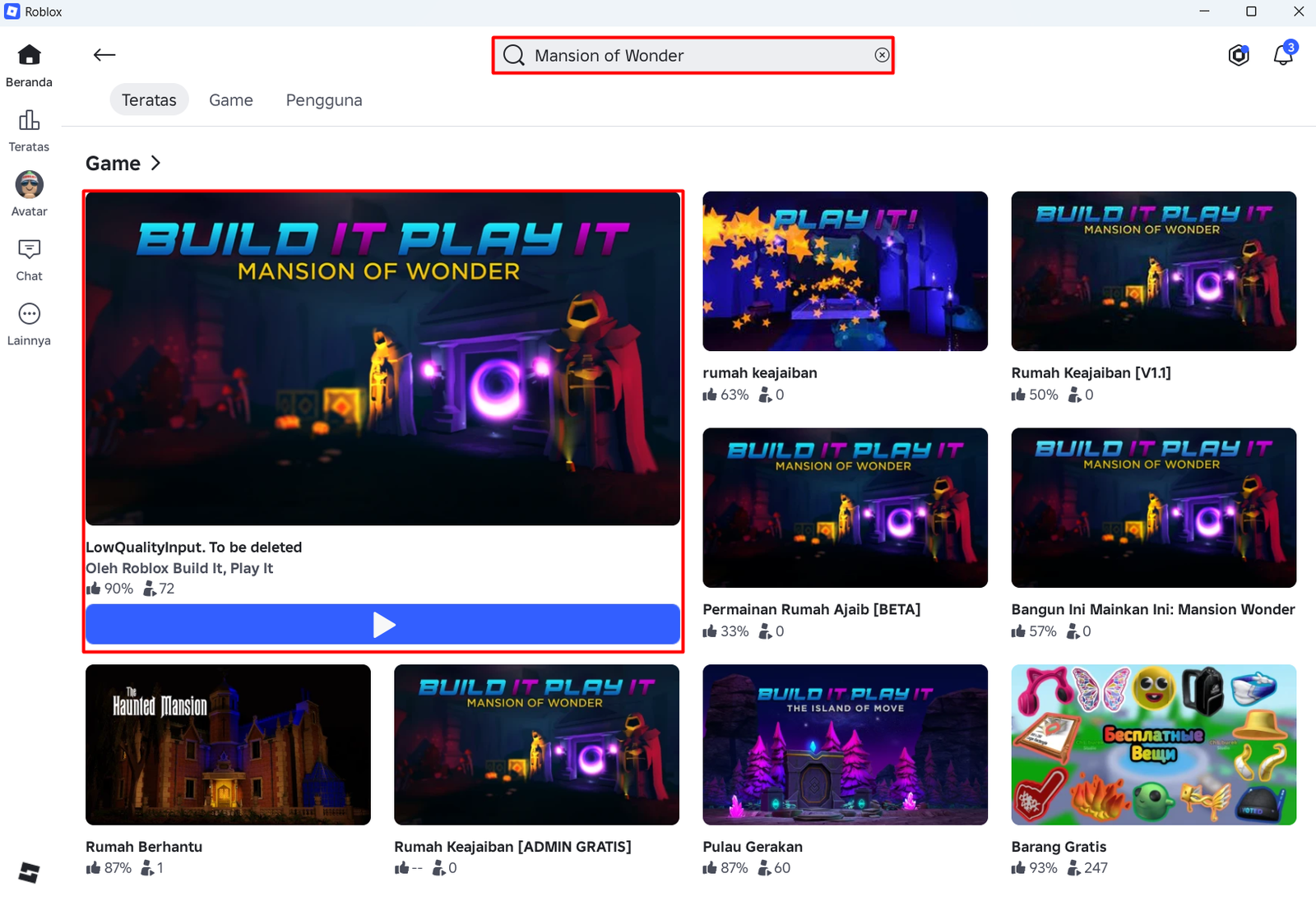The height and width of the screenshot is (901, 1316).
Task: Switch to the Pengguna tab
Action: 324,100
